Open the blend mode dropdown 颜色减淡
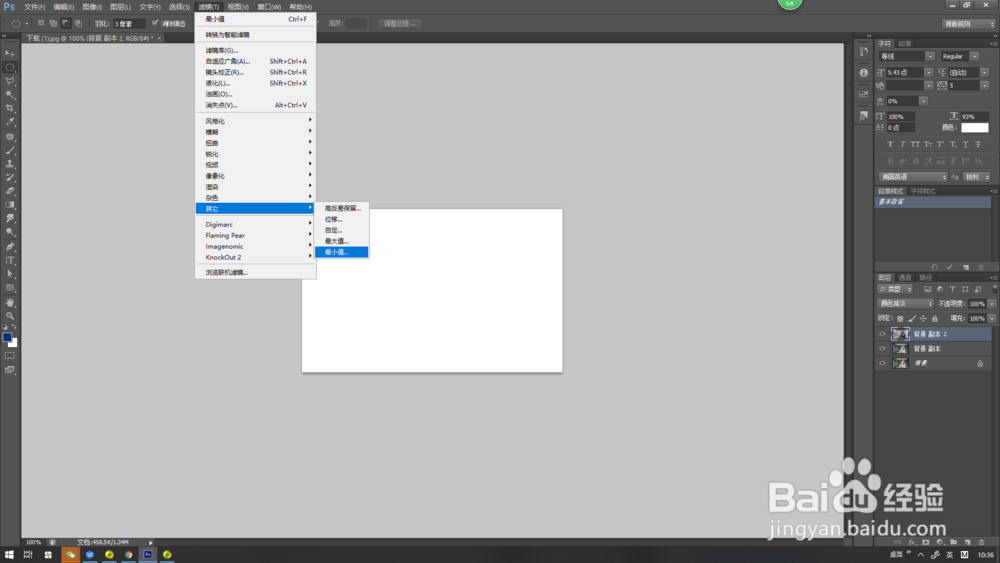This screenshot has height=563, width=1000. tap(906, 303)
